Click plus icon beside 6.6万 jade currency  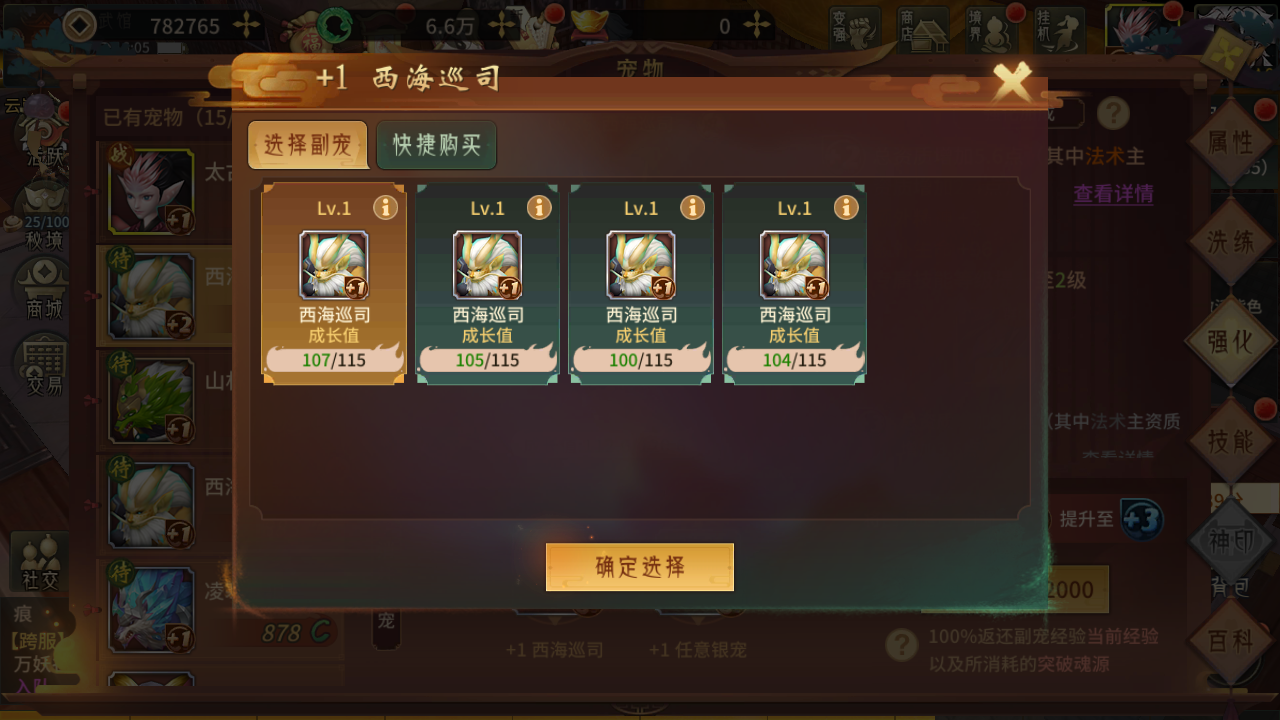click(502, 26)
